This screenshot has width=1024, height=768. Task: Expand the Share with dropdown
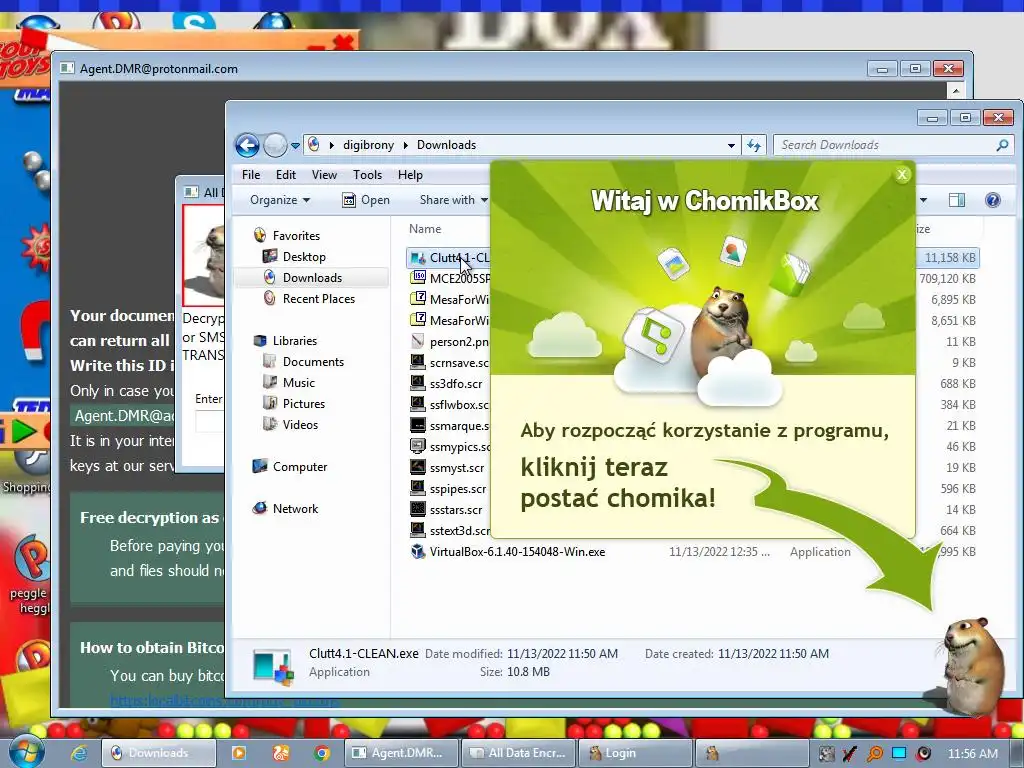453,200
